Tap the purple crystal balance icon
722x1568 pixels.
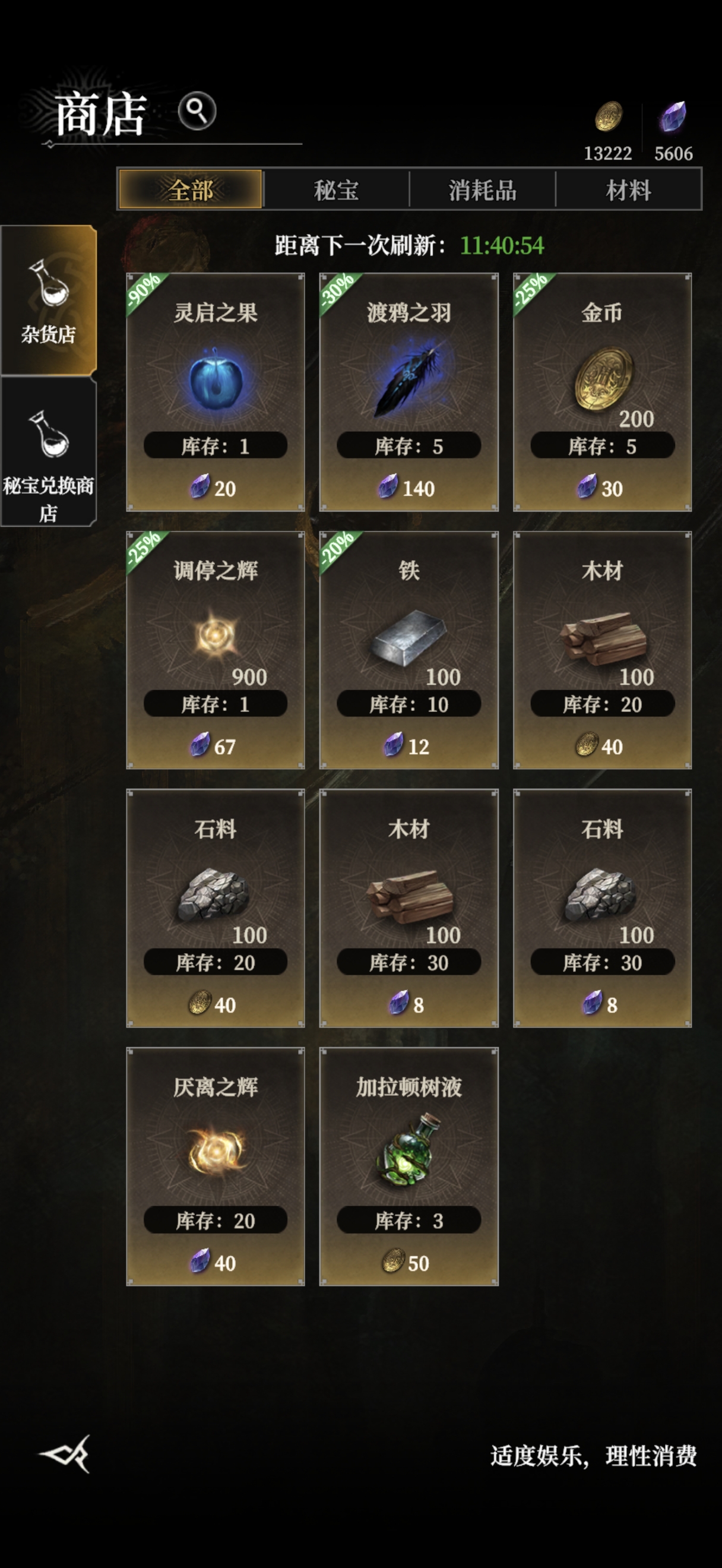click(673, 116)
